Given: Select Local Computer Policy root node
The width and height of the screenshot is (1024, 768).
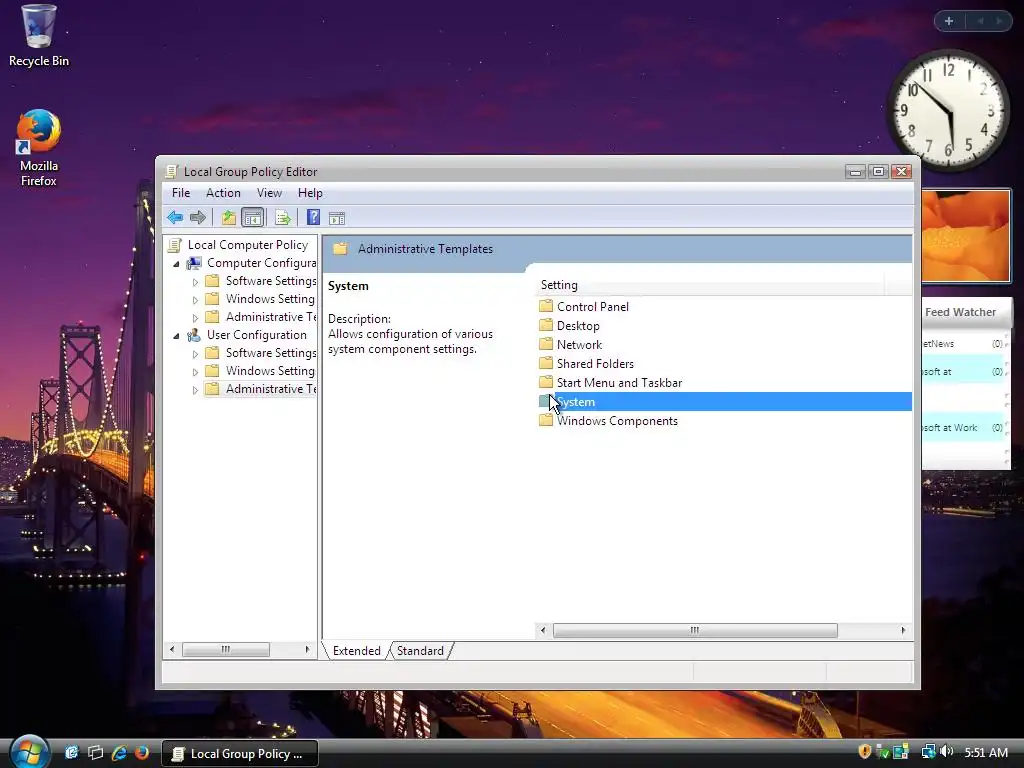Looking at the screenshot, I should [248, 245].
